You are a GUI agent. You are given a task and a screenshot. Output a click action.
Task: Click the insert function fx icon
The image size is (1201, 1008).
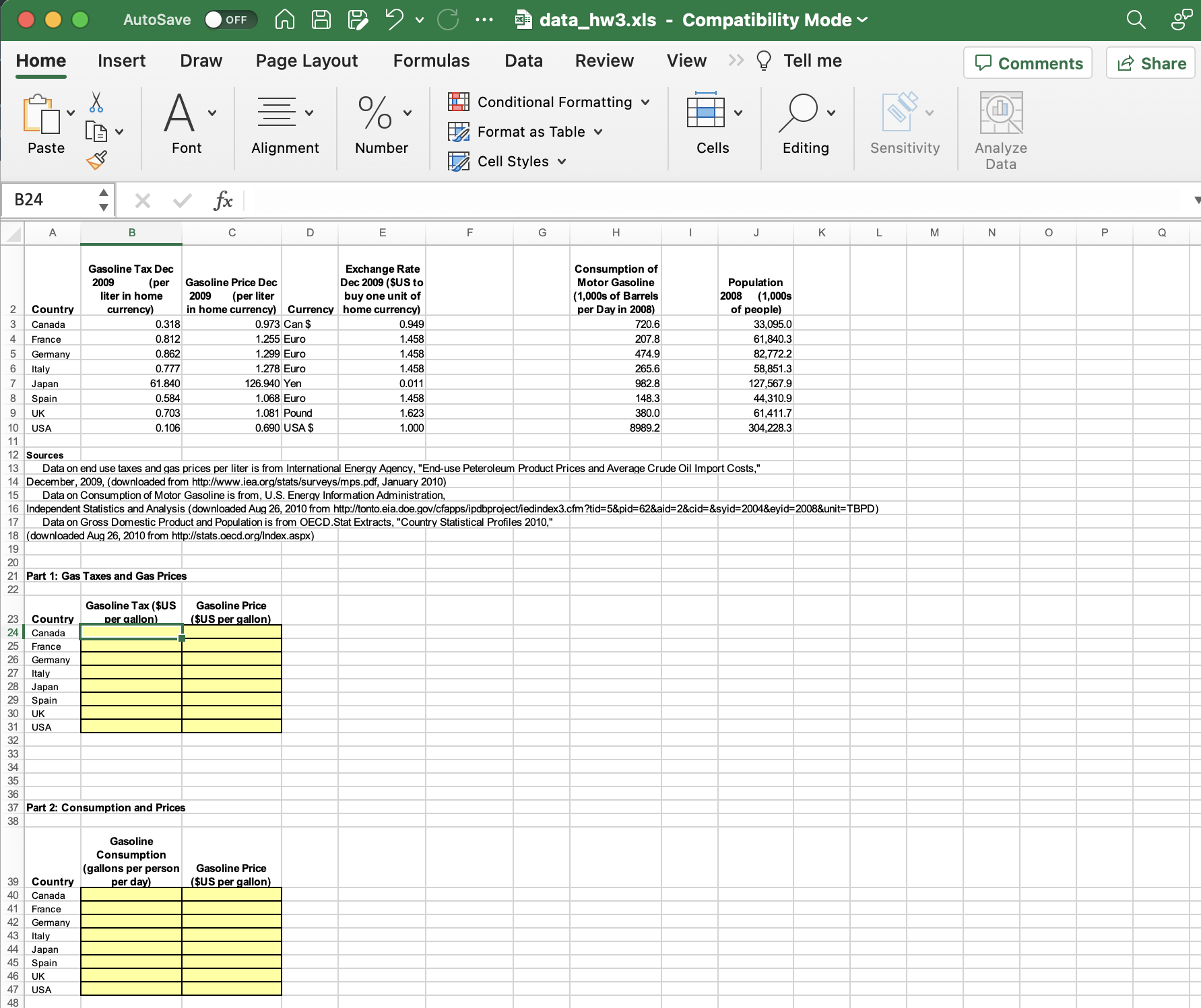click(x=222, y=200)
